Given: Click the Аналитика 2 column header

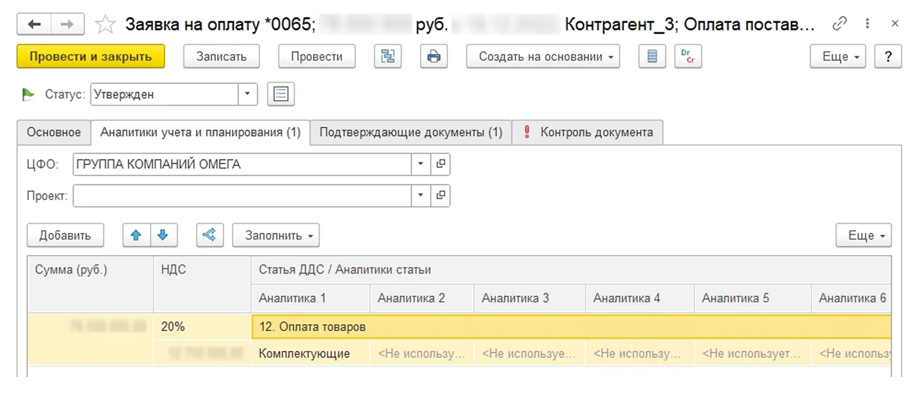Looking at the screenshot, I should (x=422, y=298).
